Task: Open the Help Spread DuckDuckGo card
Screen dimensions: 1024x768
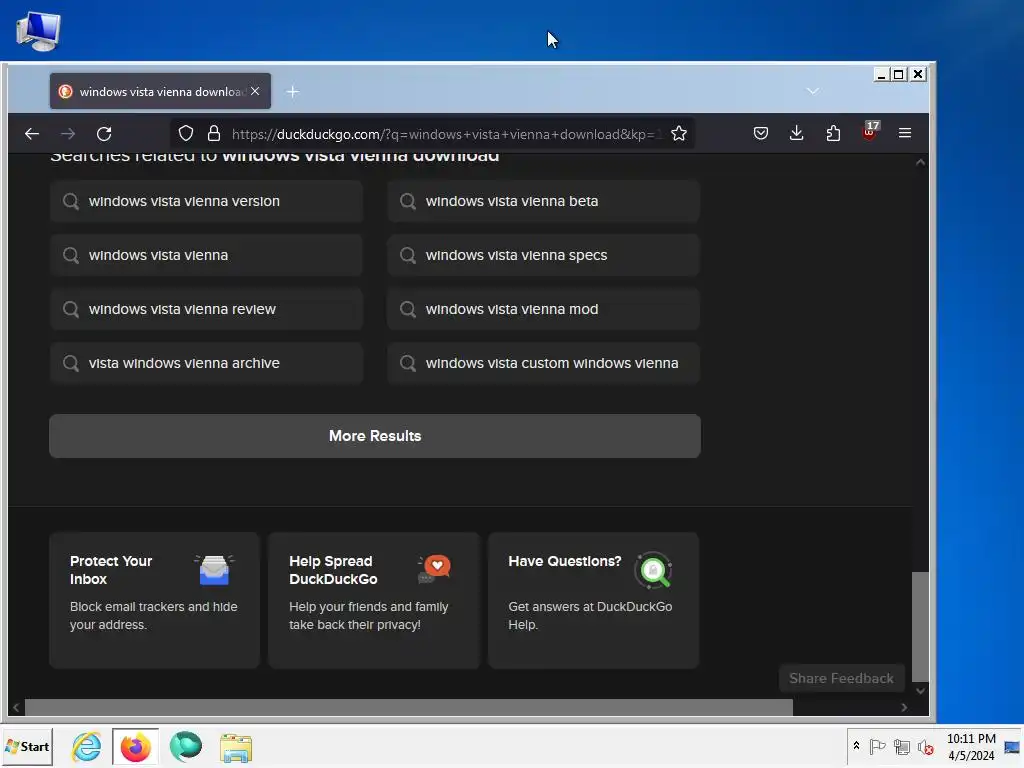Action: 374,601
